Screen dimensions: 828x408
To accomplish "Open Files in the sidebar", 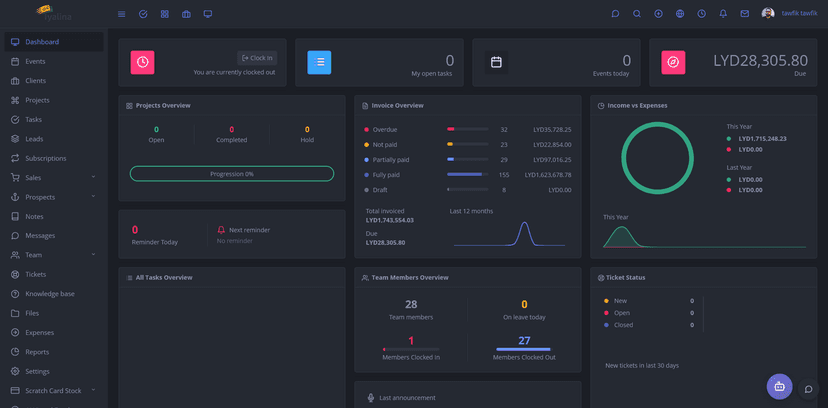I will point(54,313).
